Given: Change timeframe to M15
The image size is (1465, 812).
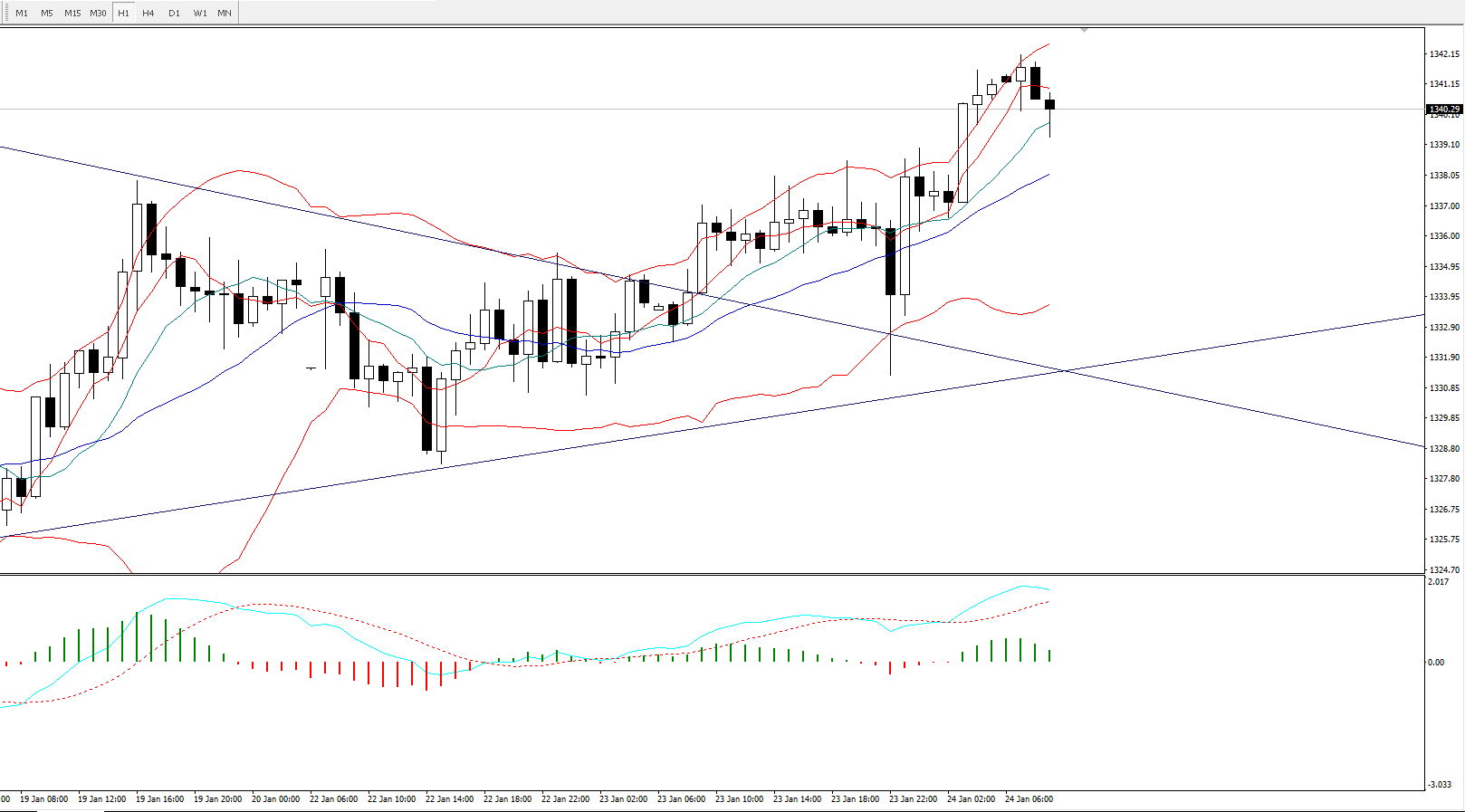Looking at the screenshot, I should [72, 13].
